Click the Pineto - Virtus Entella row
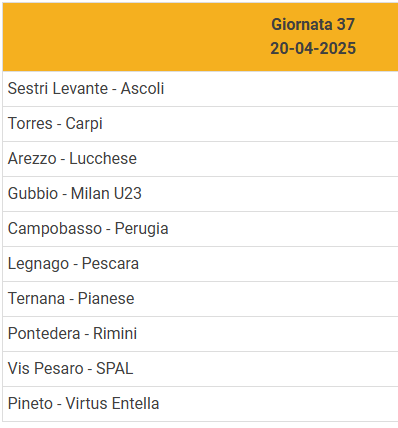The image size is (398, 428). [200, 404]
